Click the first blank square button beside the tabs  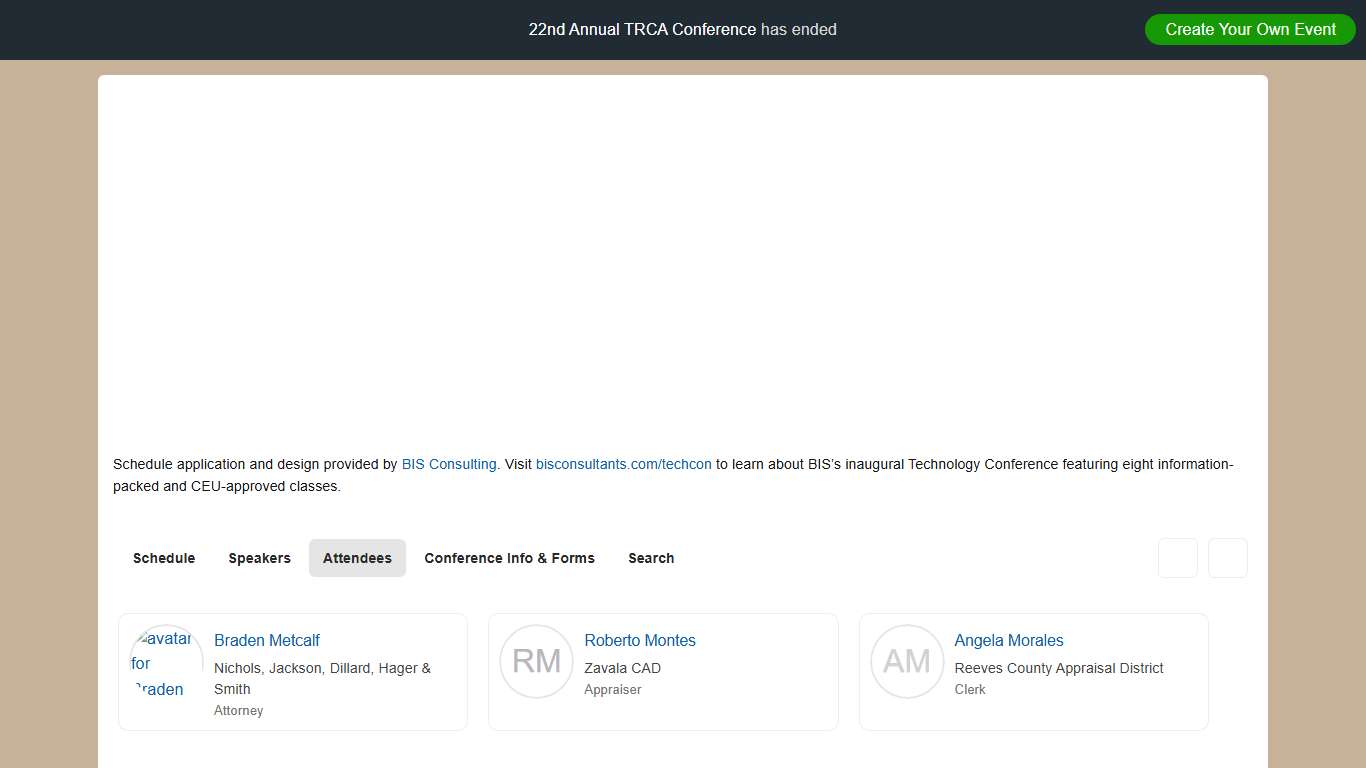click(x=1177, y=558)
